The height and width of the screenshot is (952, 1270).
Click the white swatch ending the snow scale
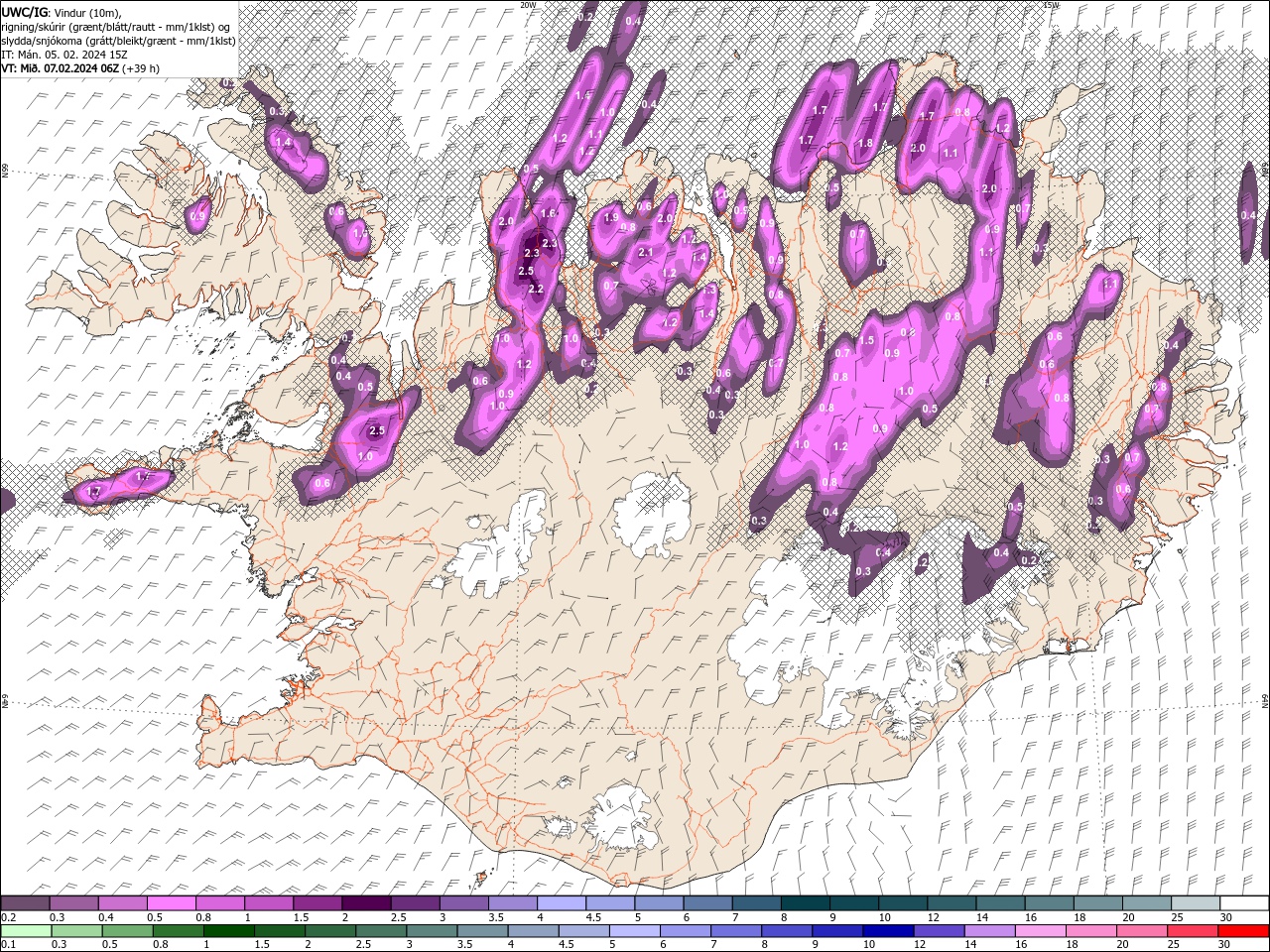1244,903
